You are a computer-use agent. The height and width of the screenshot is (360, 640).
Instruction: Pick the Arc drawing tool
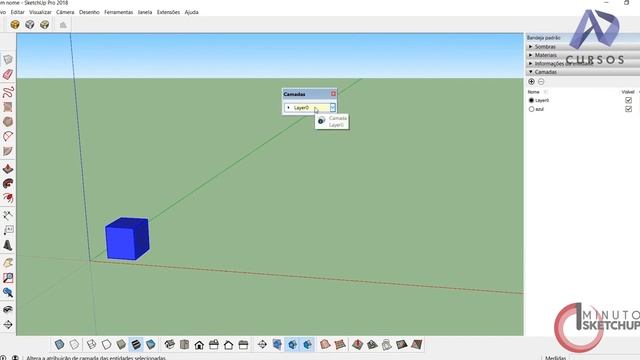8,136
